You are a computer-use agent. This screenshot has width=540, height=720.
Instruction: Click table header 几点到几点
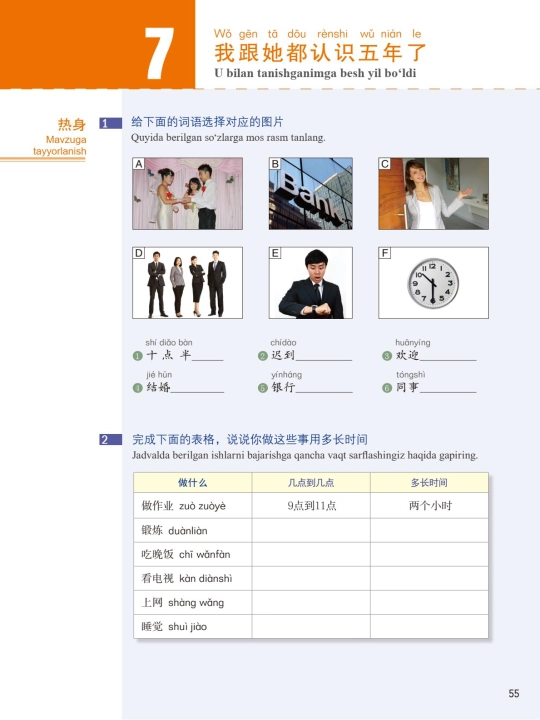pyautogui.click(x=311, y=483)
